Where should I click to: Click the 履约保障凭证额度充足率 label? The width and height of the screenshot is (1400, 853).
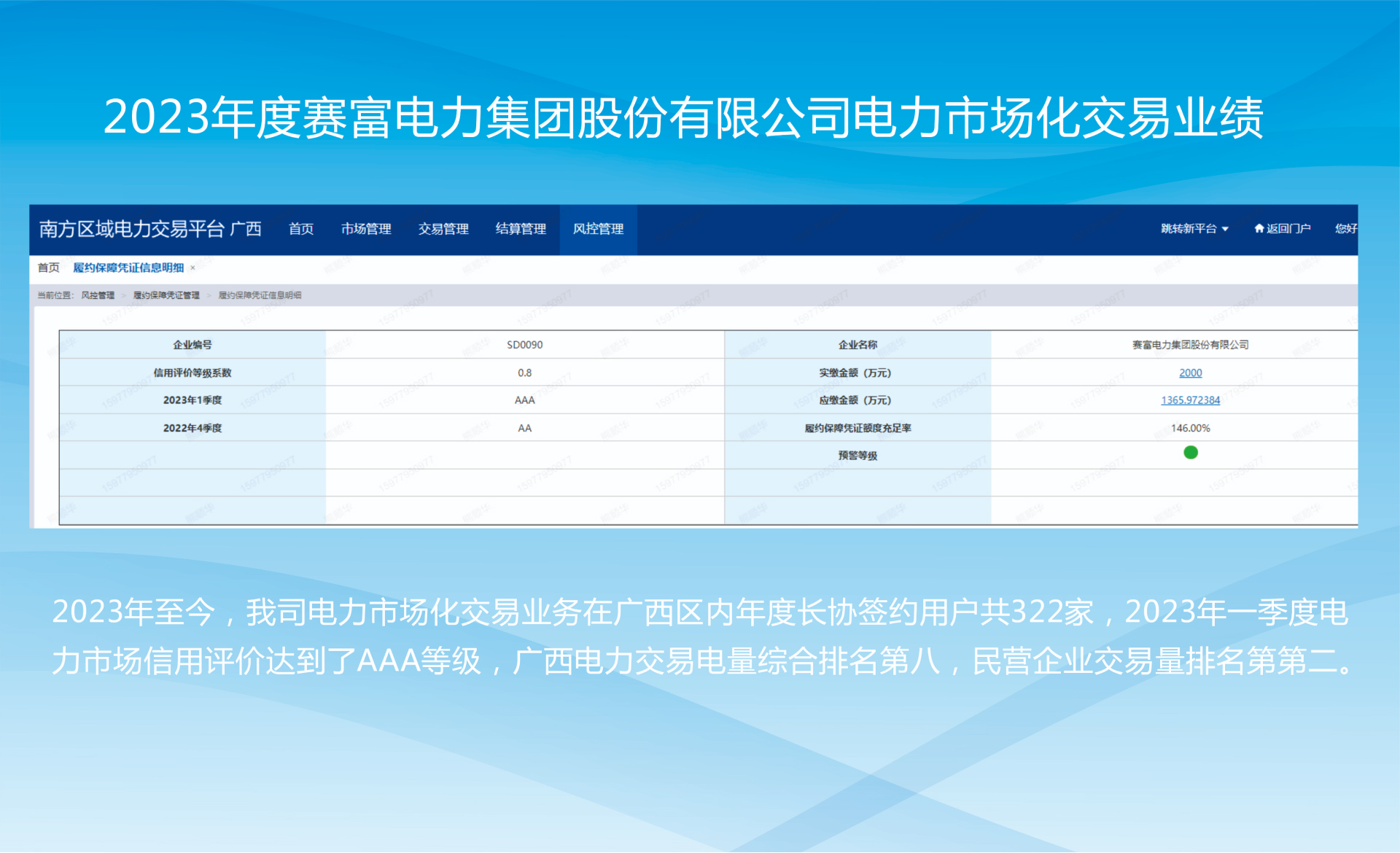click(x=857, y=428)
